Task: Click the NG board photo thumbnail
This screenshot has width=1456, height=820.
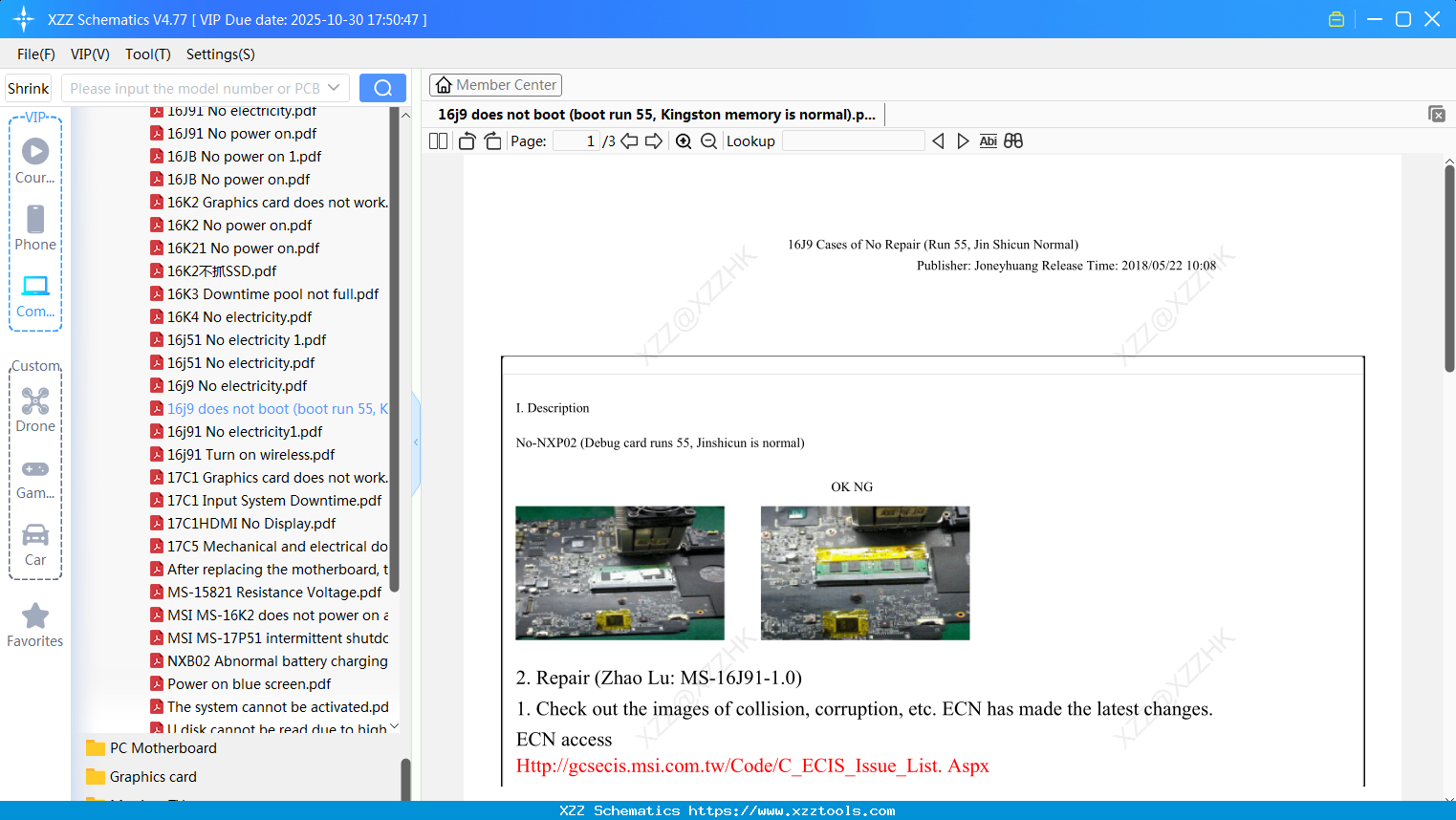Action: pyautogui.click(x=865, y=572)
